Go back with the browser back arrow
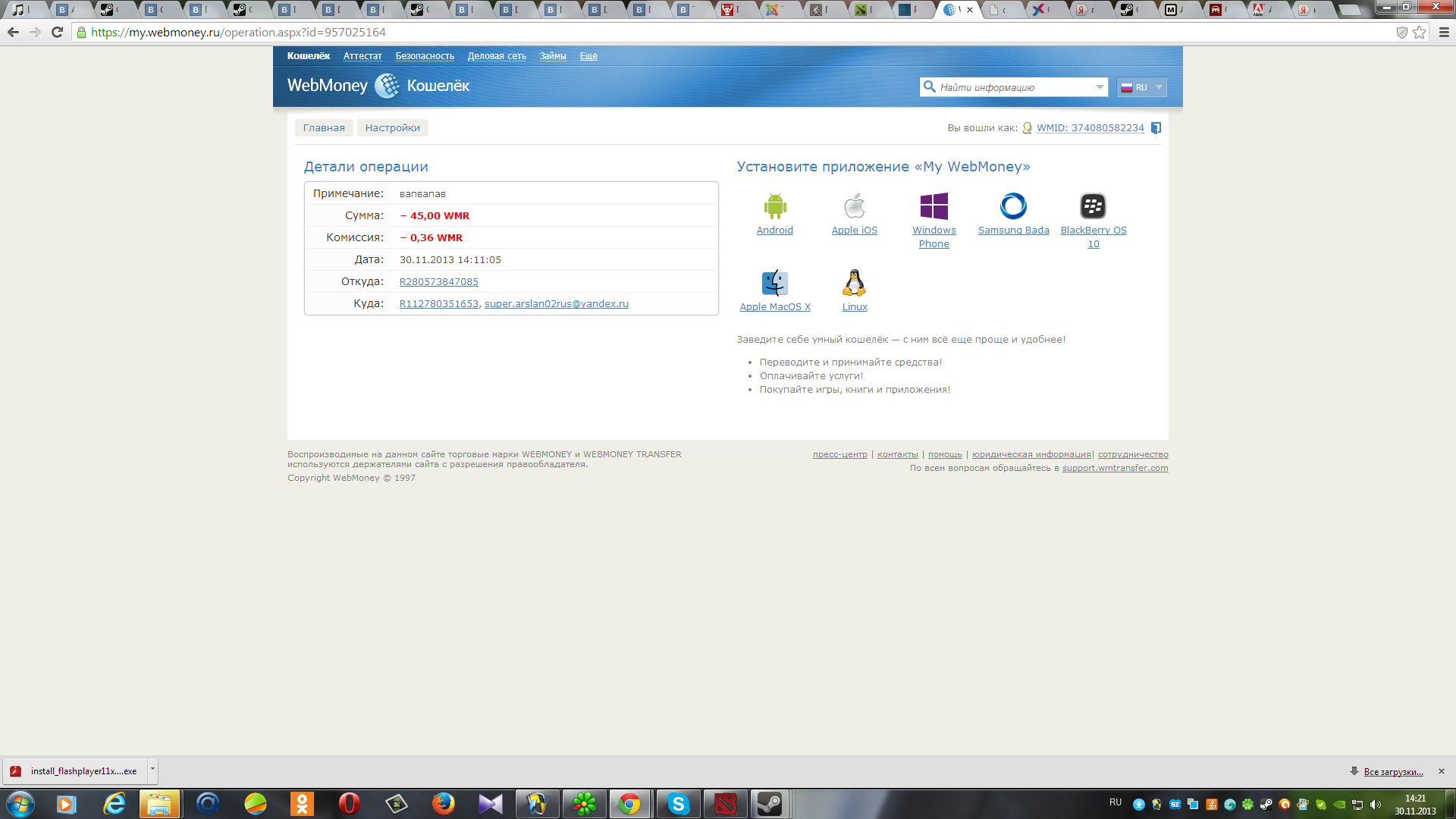 (x=13, y=33)
